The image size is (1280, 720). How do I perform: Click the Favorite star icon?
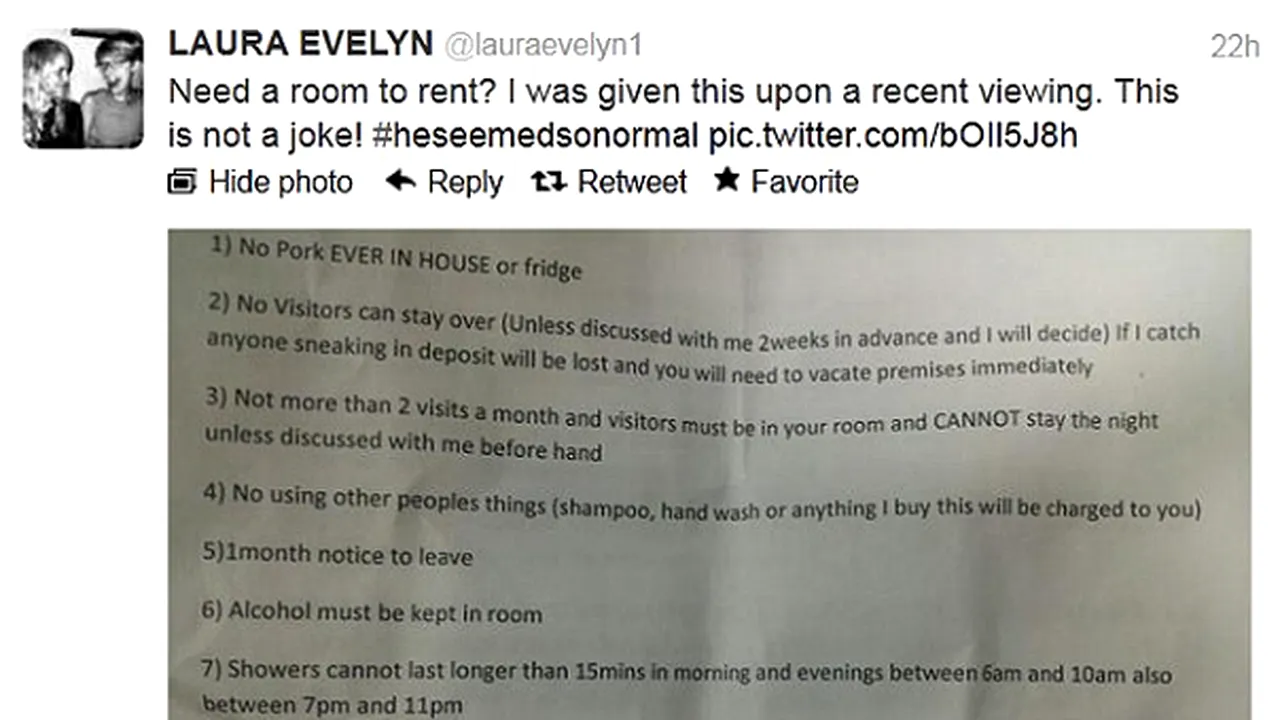point(726,181)
